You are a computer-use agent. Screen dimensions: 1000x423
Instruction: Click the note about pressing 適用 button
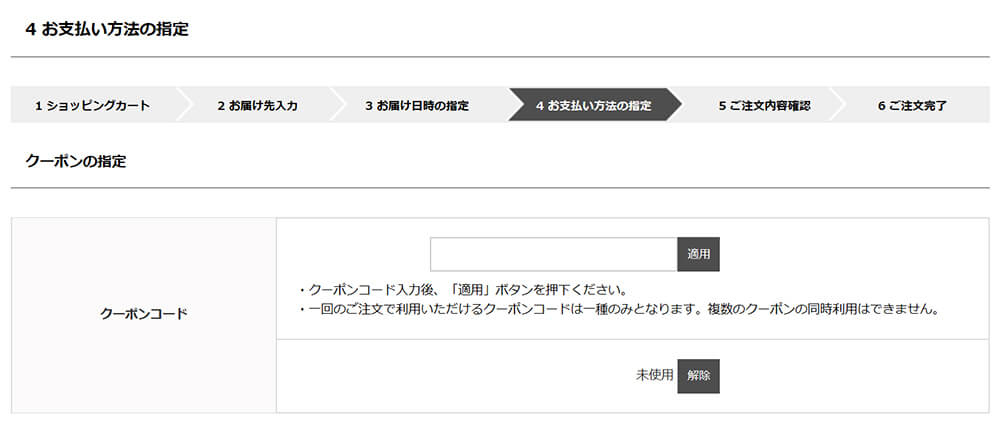coord(462,290)
